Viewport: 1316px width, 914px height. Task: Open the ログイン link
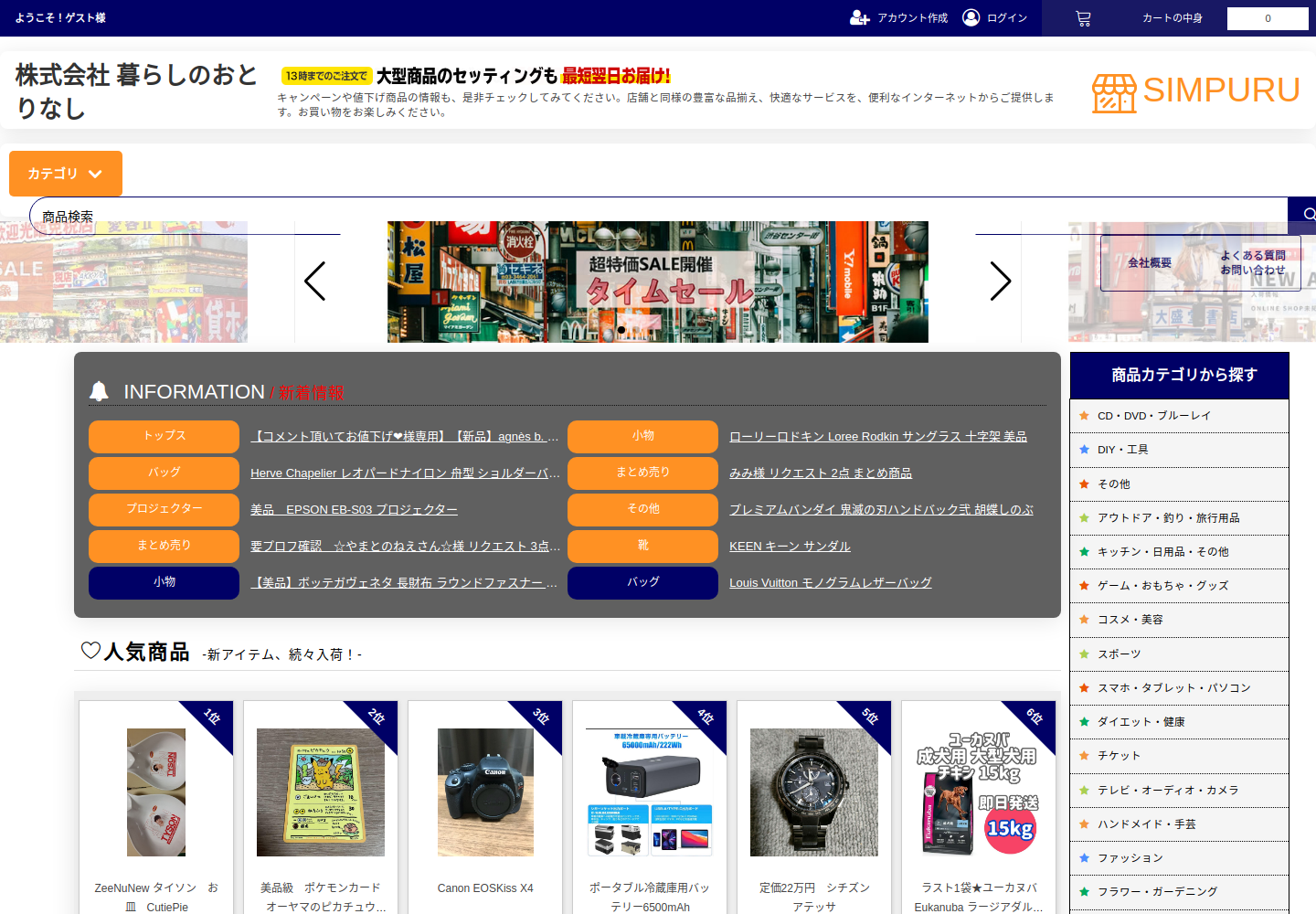(x=1007, y=18)
